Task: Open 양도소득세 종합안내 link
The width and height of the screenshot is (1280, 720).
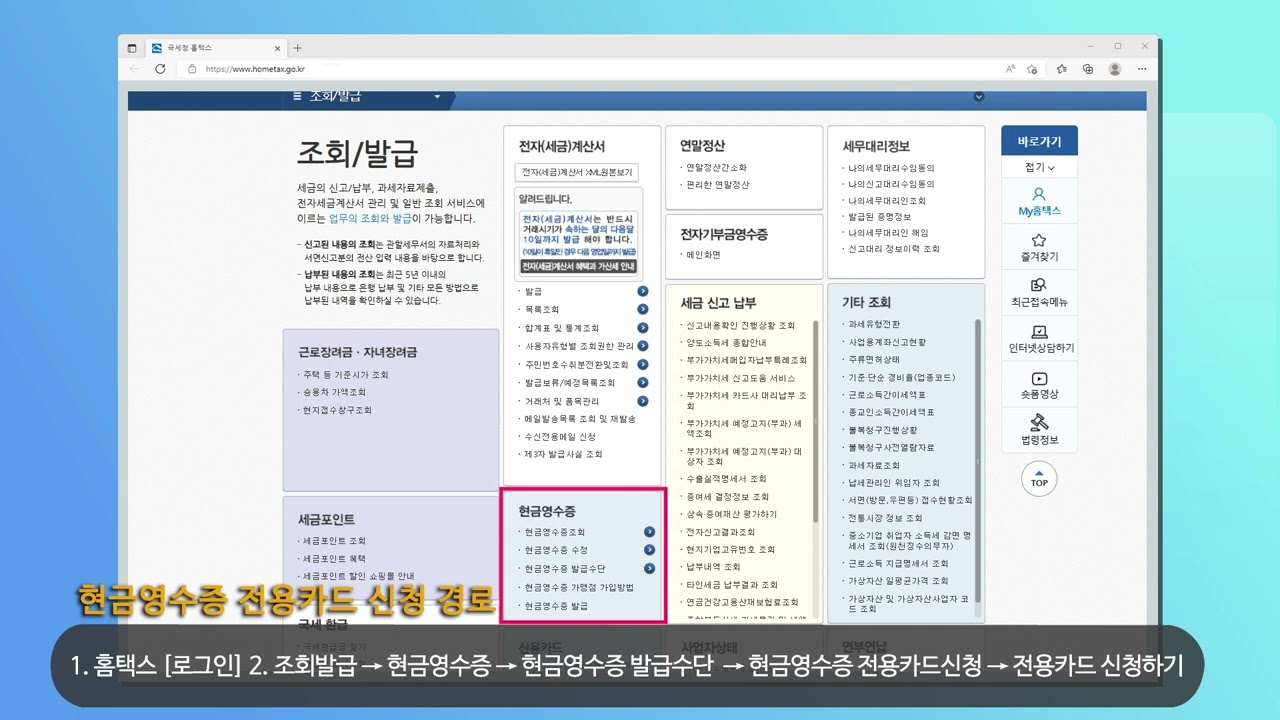Action: [726, 343]
